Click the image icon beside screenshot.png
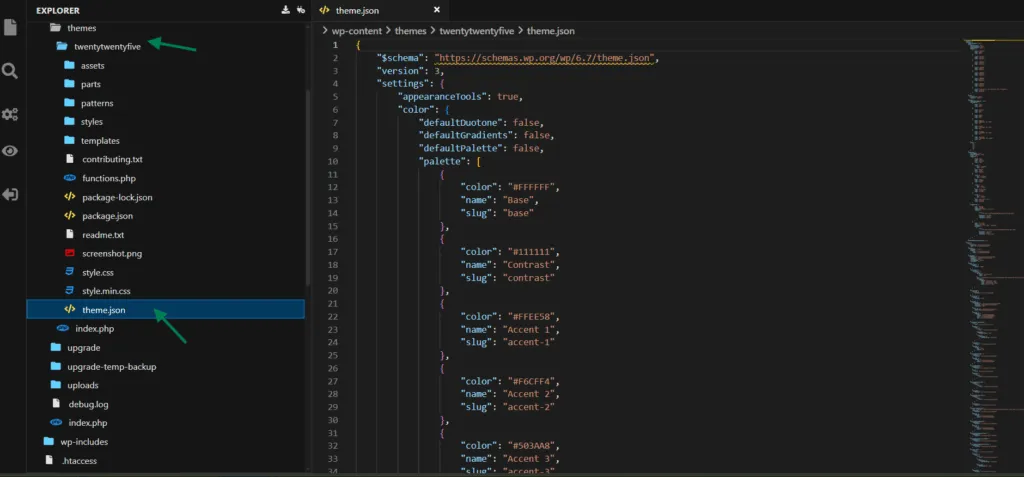Viewport: 1024px width, 477px height. [x=70, y=254]
